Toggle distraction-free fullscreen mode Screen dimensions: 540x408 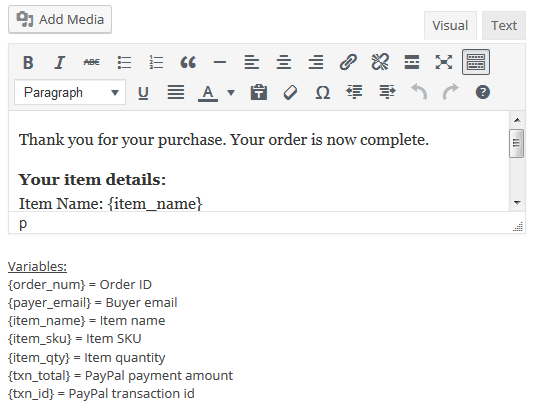(x=444, y=63)
